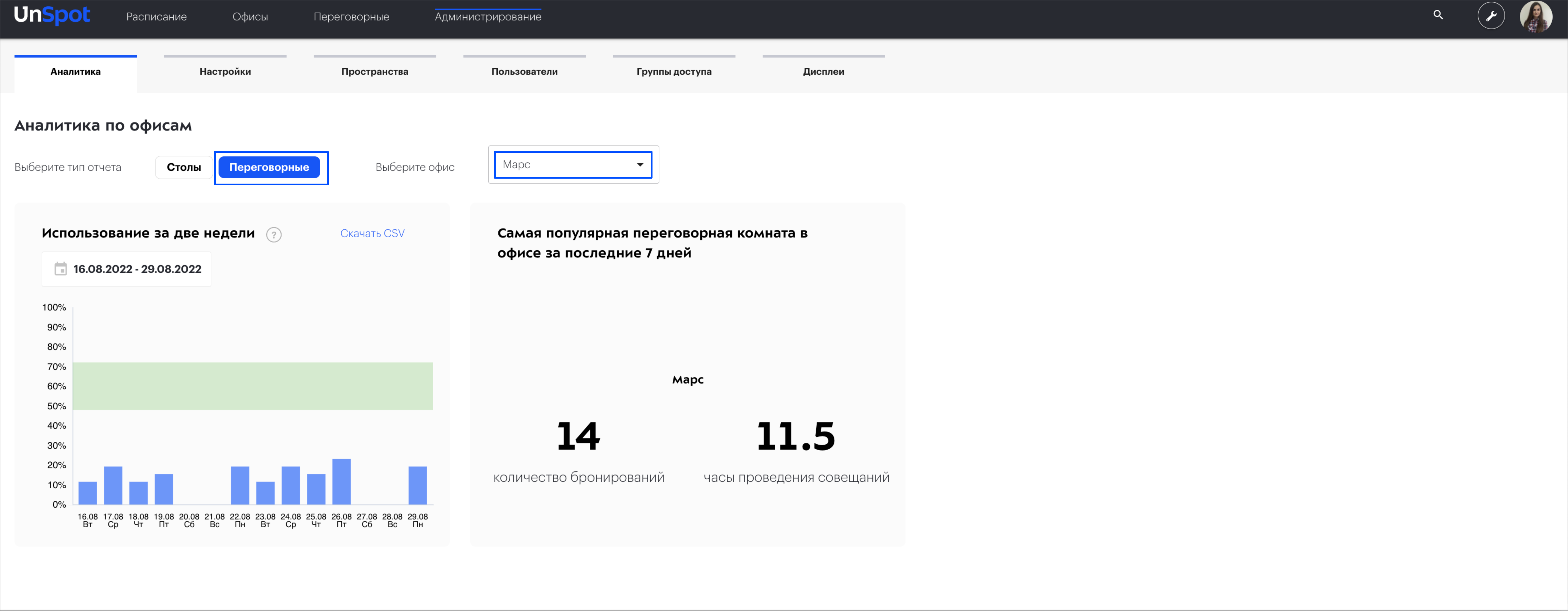Click the 29.08 Monday bar in chart
The height and width of the screenshot is (611, 1568).
pos(418,486)
